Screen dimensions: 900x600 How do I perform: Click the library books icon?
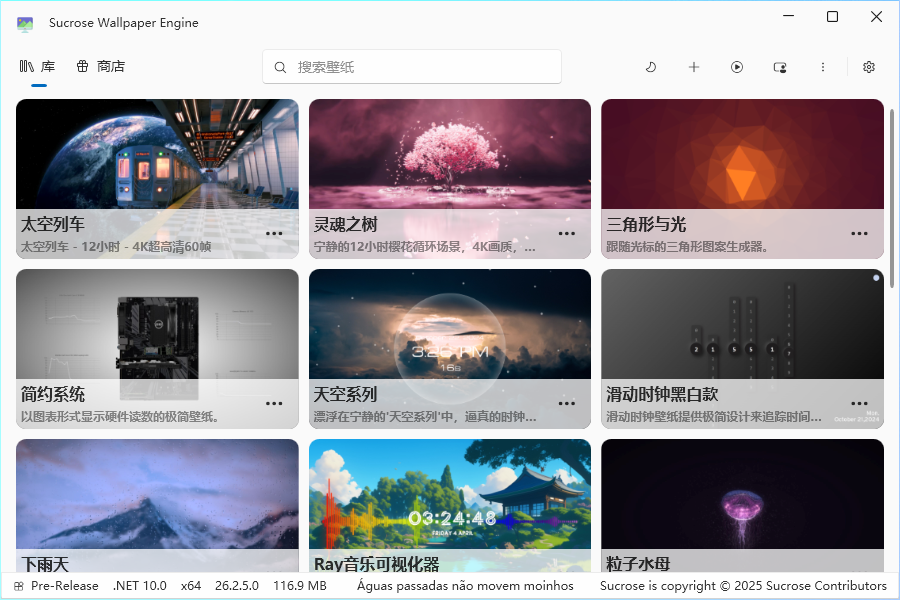click(26, 65)
